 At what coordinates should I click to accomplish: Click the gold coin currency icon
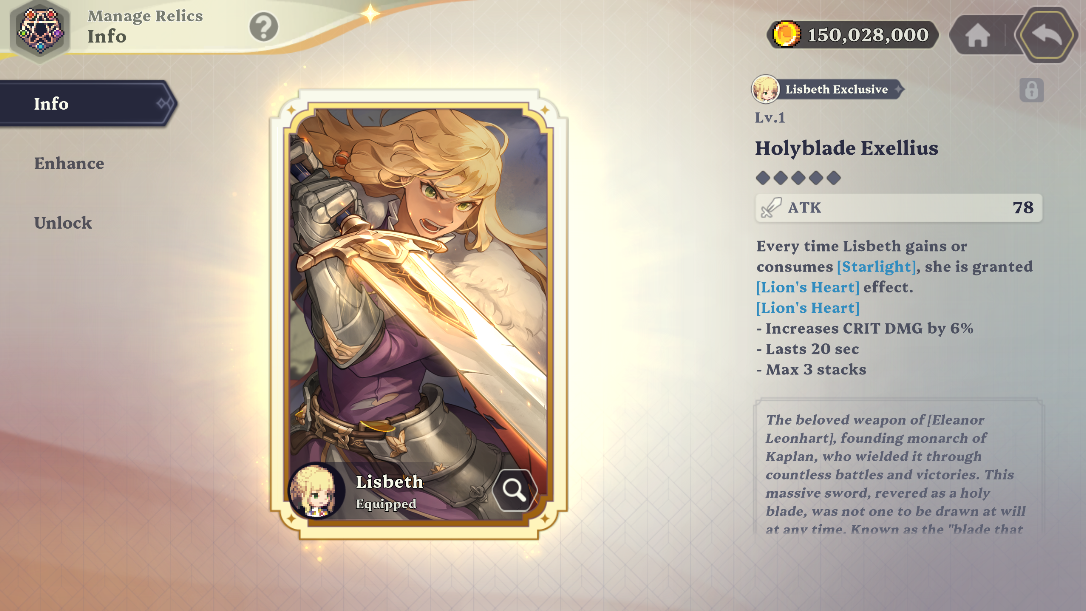786,34
